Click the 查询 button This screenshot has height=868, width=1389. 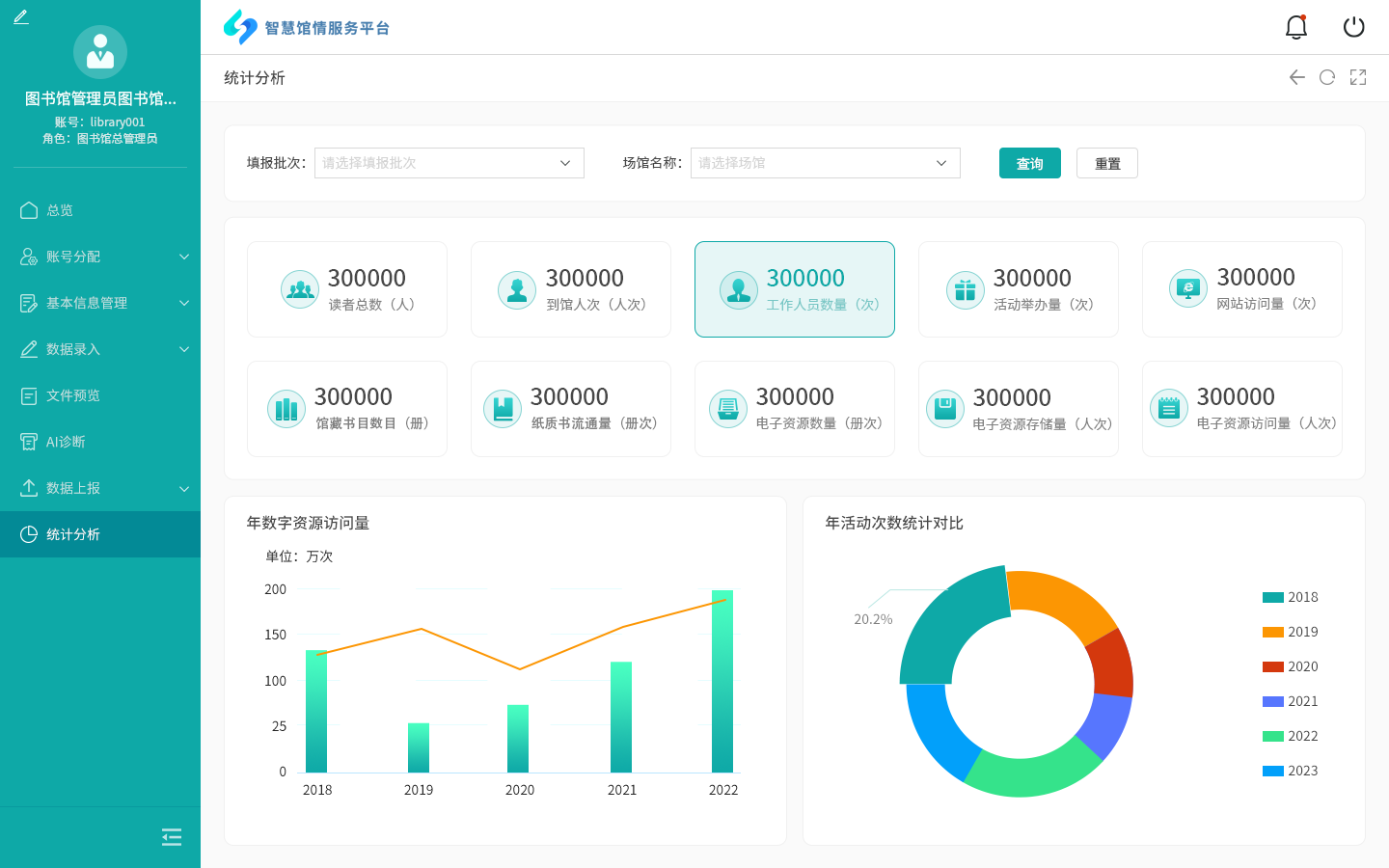click(1029, 163)
